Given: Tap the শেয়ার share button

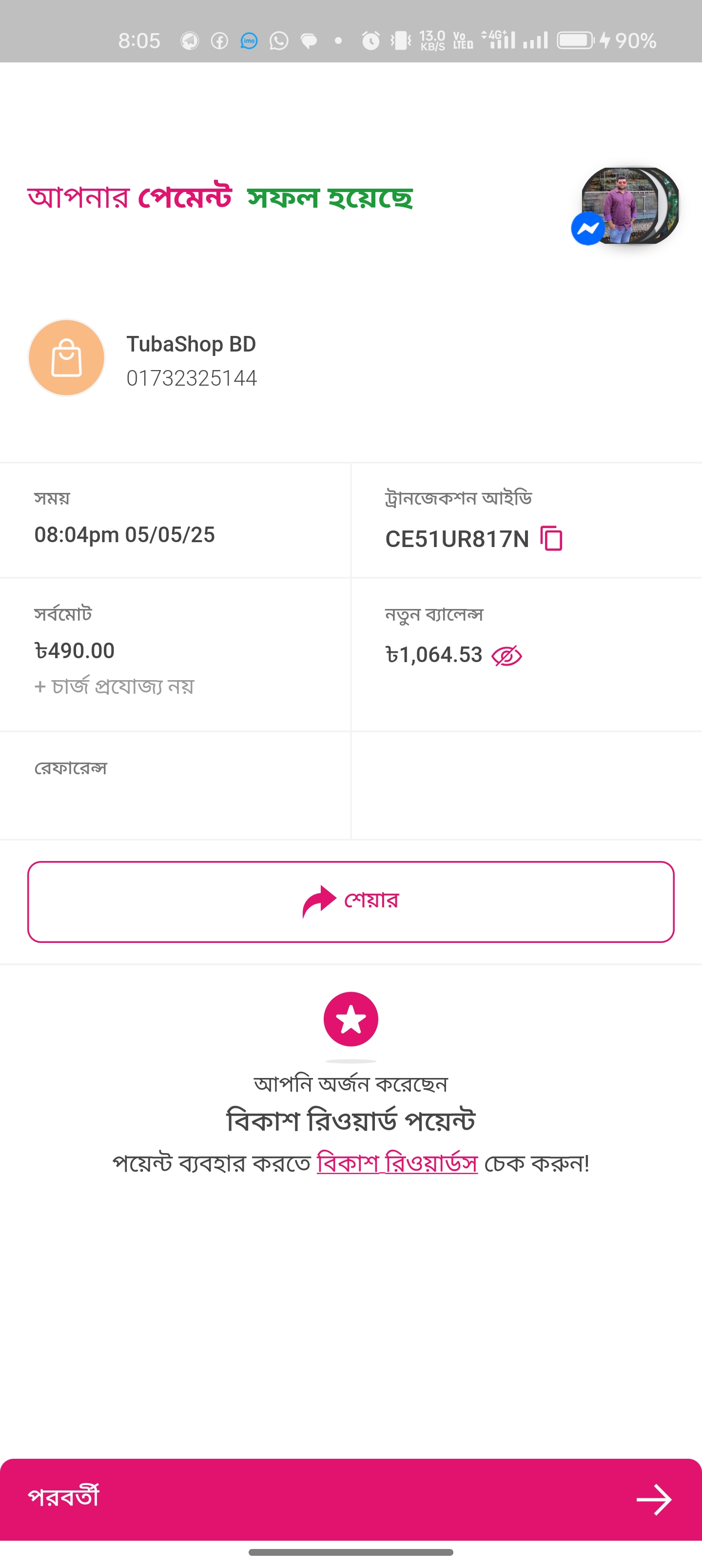Looking at the screenshot, I should pyautogui.click(x=351, y=902).
